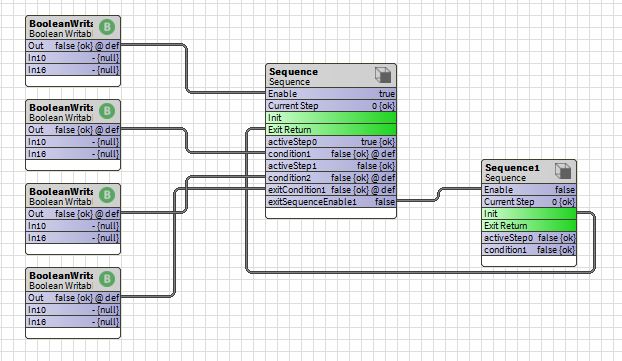Select the exitSequenceEnable1 false row
Viewport: 622px width, 361px height.
331,202
